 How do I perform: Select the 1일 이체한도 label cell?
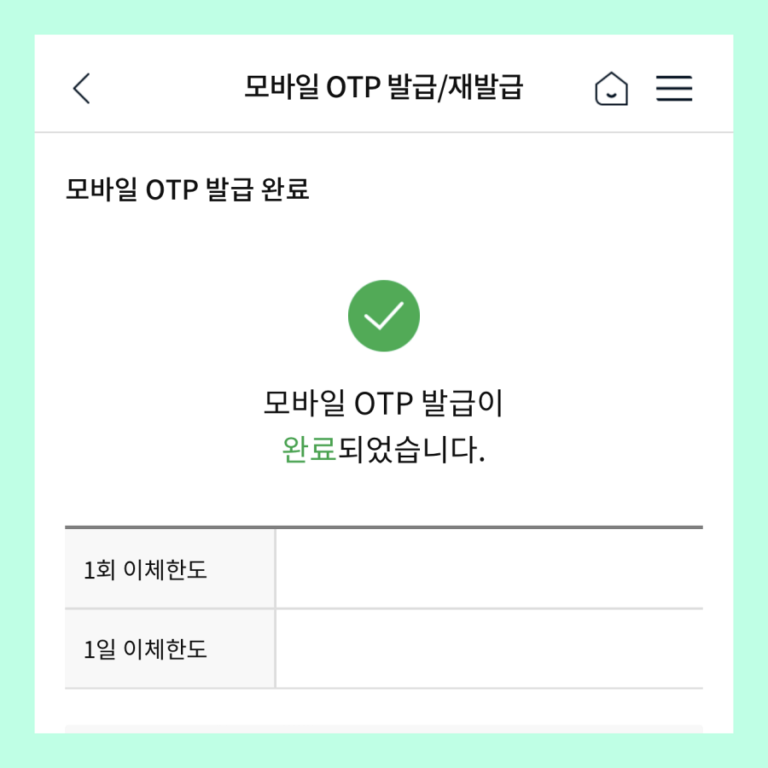coord(169,649)
